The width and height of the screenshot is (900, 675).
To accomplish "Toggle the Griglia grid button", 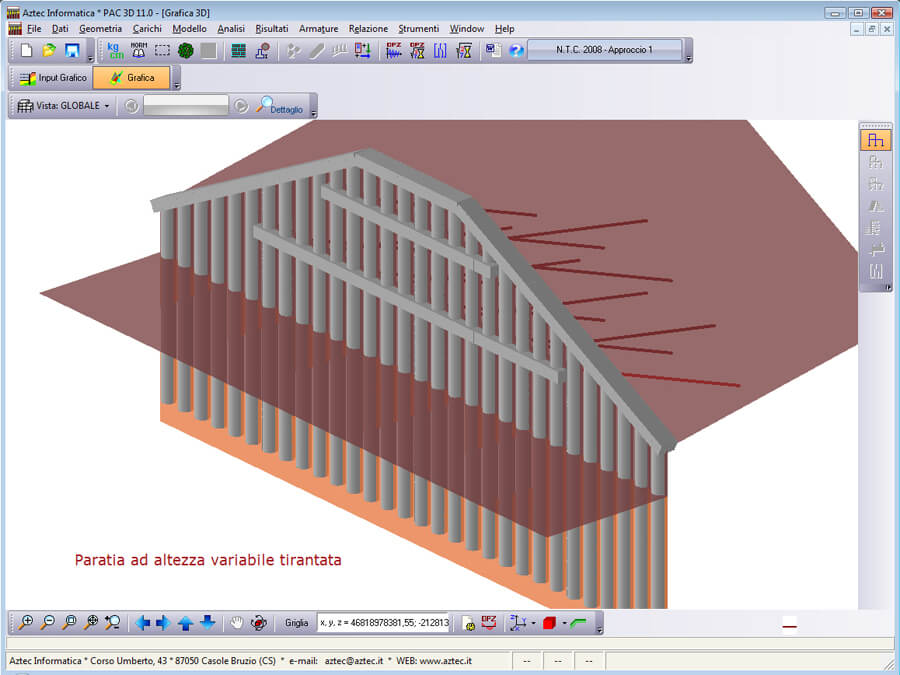I will click(x=297, y=622).
